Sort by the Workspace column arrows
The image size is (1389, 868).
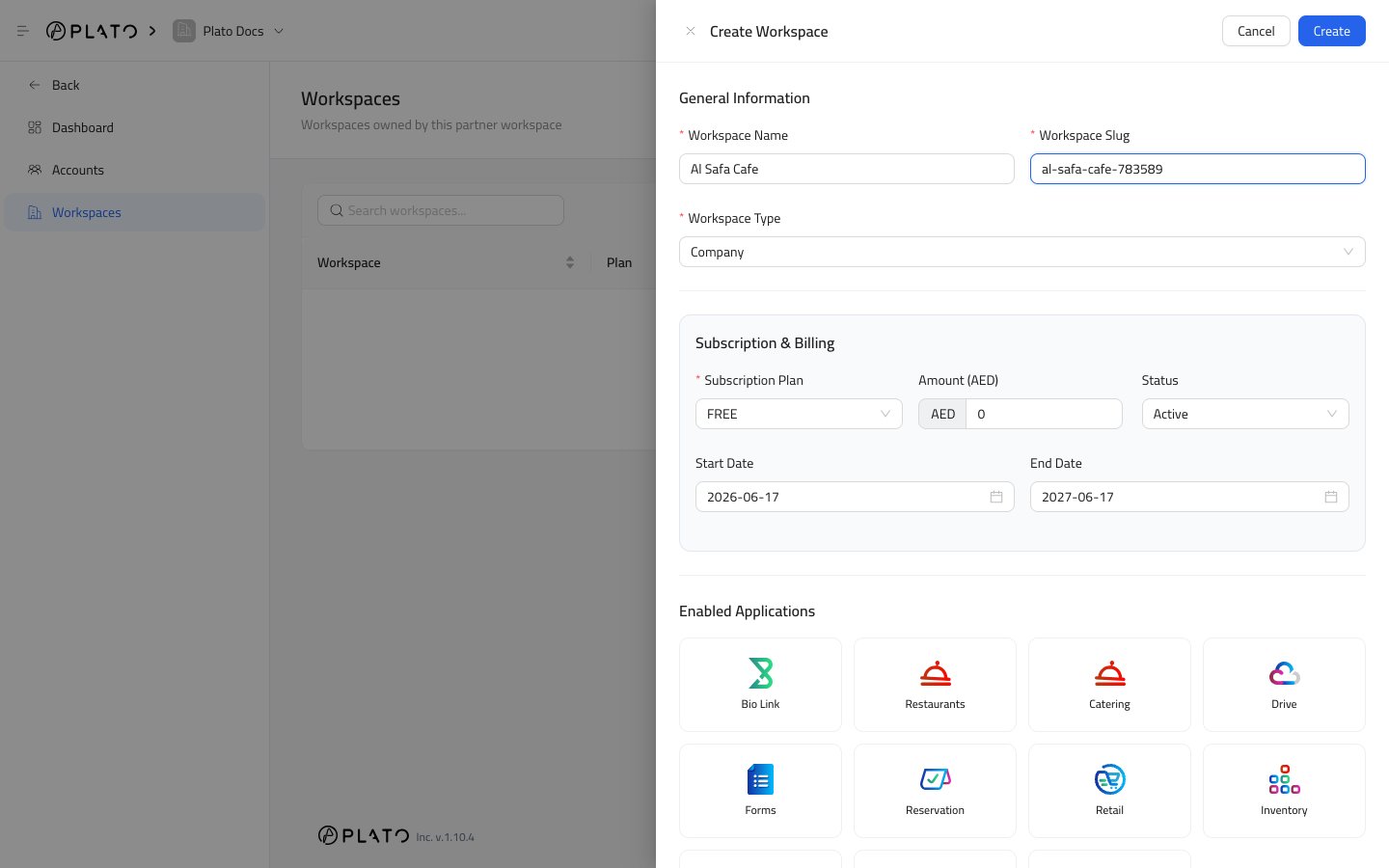[570, 262]
